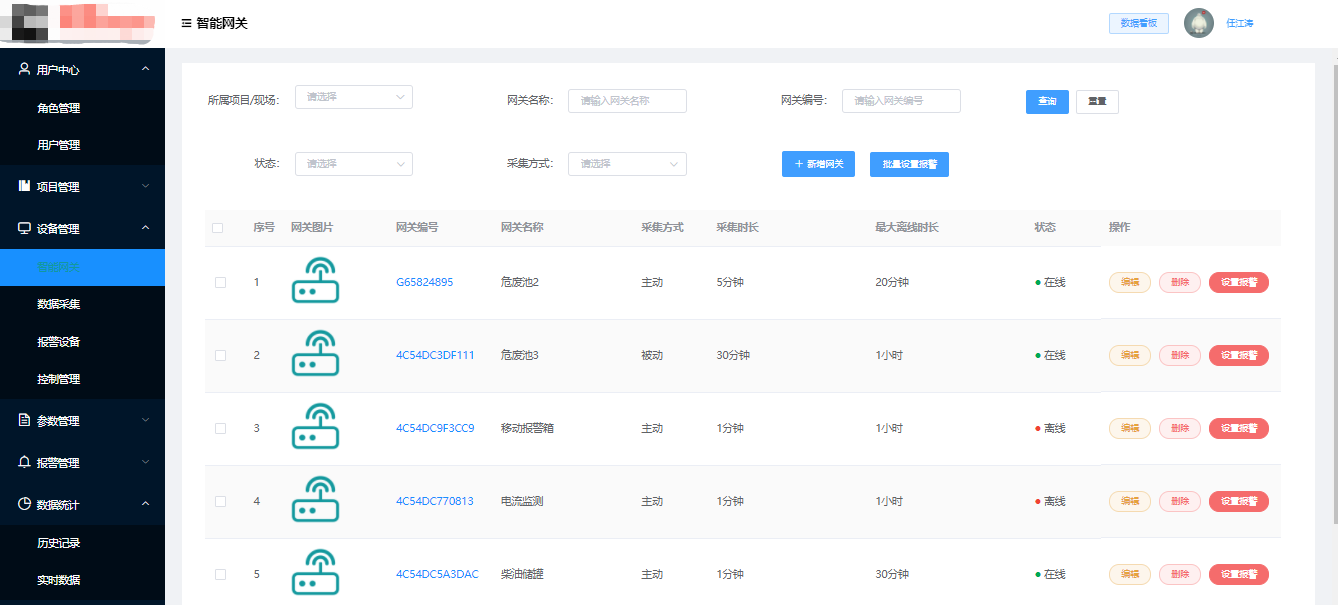The width and height of the screenshot is (1338, 605).
Task: Click the 新增网关 button
Action: [818, 164]
